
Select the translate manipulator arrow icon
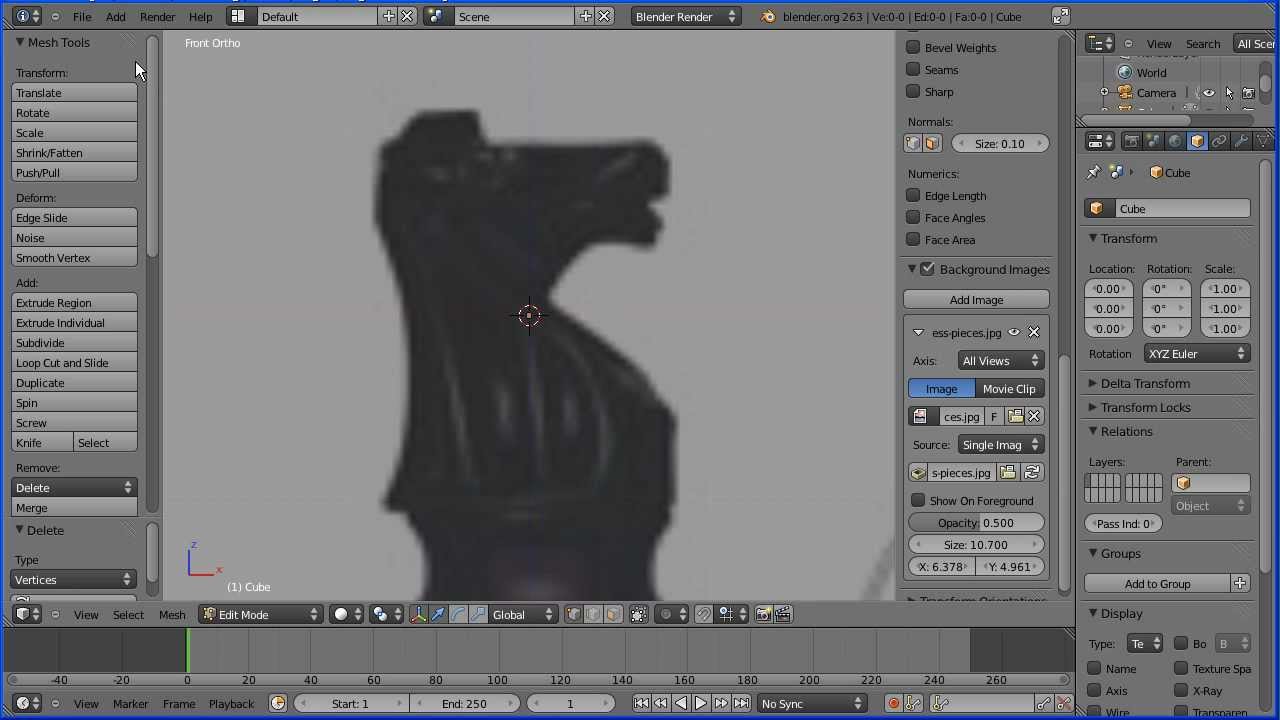click(x=438, y=614)
